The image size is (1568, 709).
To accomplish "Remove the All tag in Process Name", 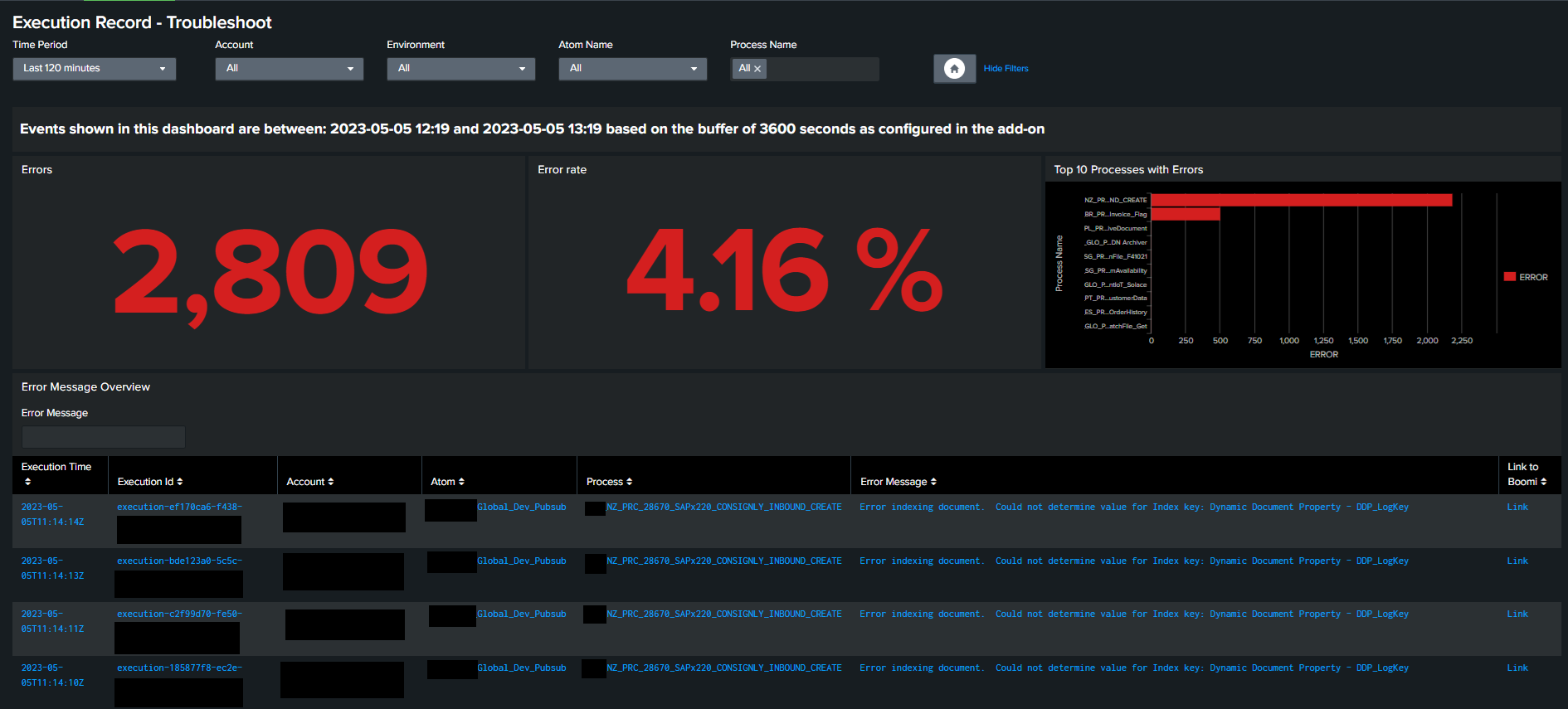I will [x=757, y=69].
